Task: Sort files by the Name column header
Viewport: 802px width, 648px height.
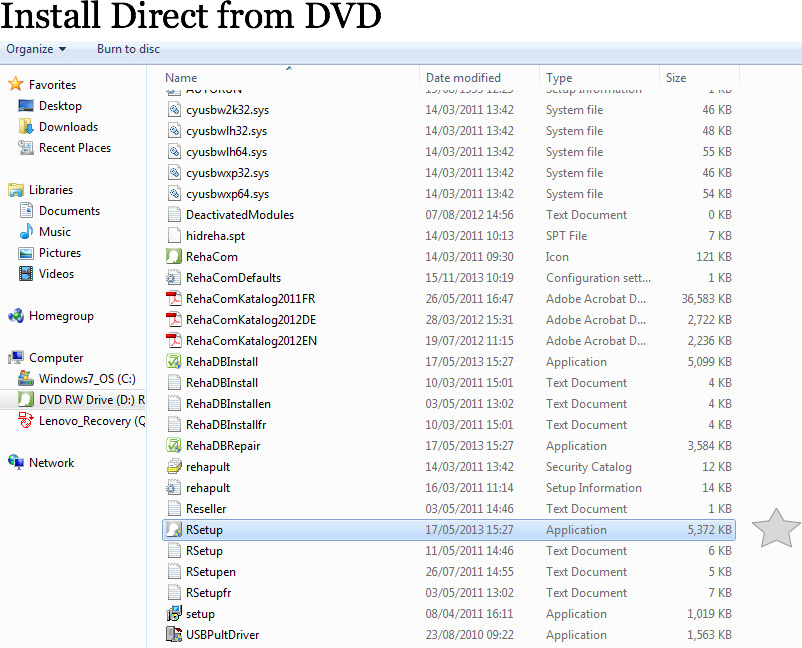Action: pyautogui.click(x=181, y=78)
